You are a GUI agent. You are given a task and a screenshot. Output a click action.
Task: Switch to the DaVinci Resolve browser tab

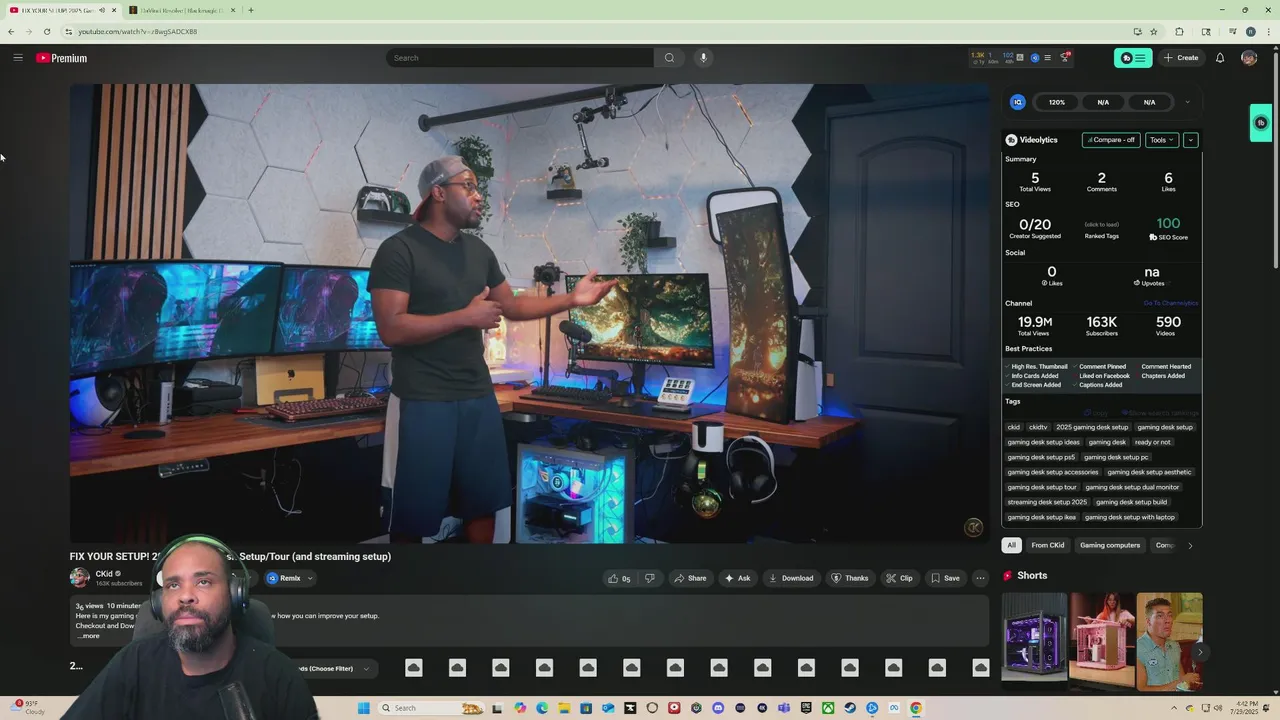(x=180, y=10)
